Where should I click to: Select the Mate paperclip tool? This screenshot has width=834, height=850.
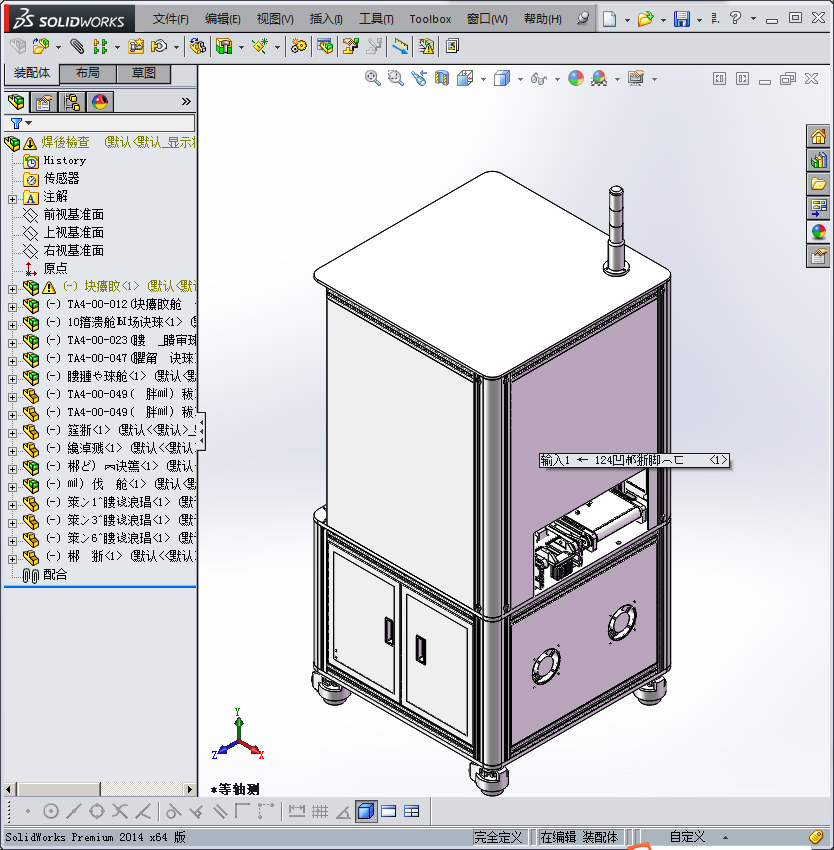[77, 47]
